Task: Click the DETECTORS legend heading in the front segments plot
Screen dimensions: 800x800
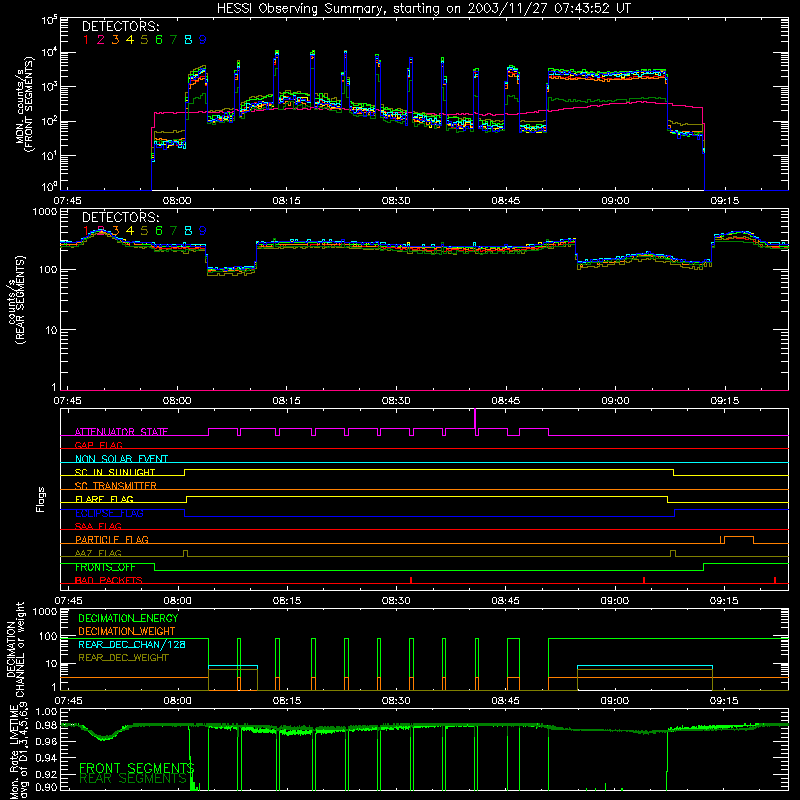Action: pos(120,26)
